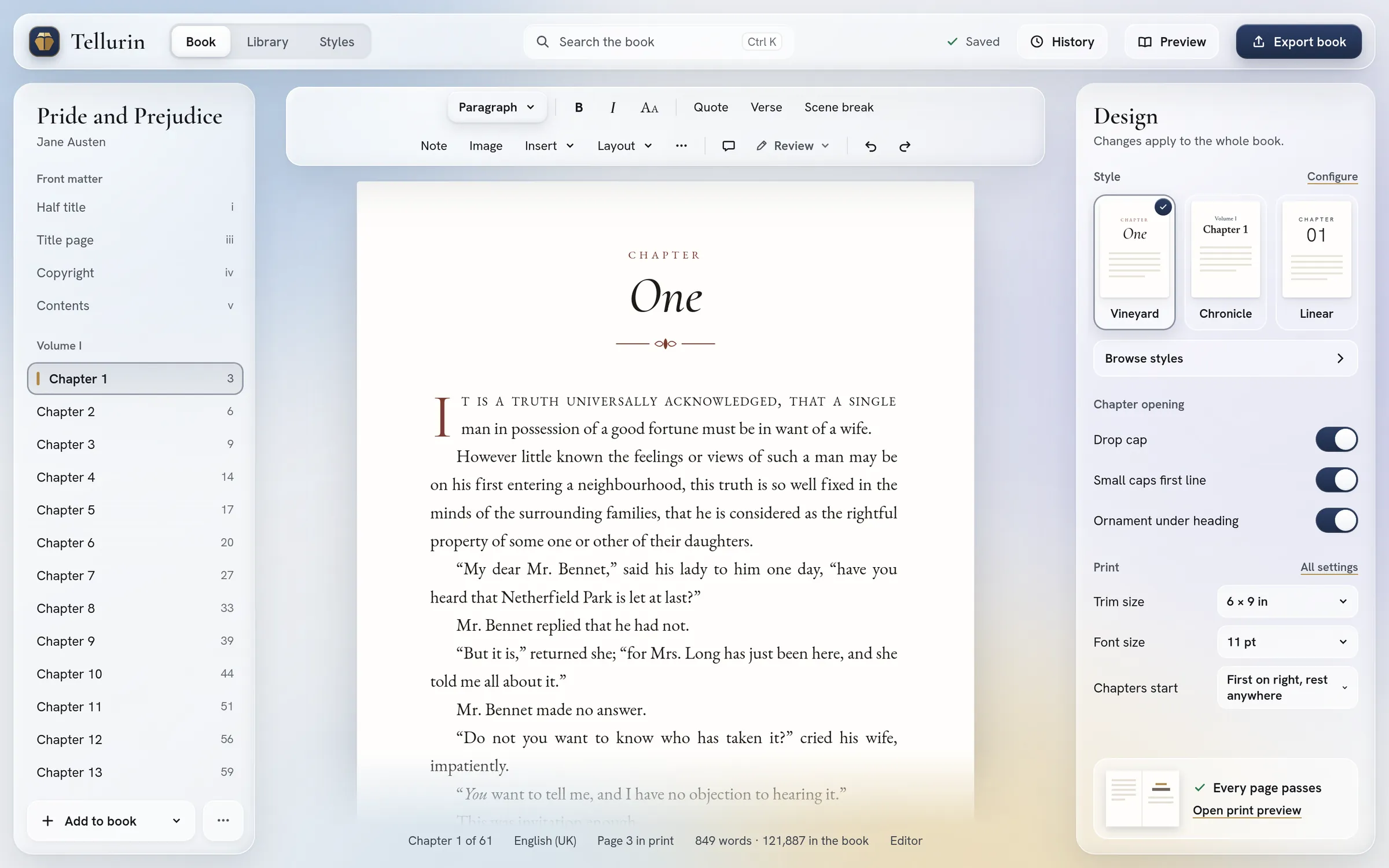This screenshot has width=1389, height=868.
Task: Click Page 3 in print status
Action: (x=635, y=841)
